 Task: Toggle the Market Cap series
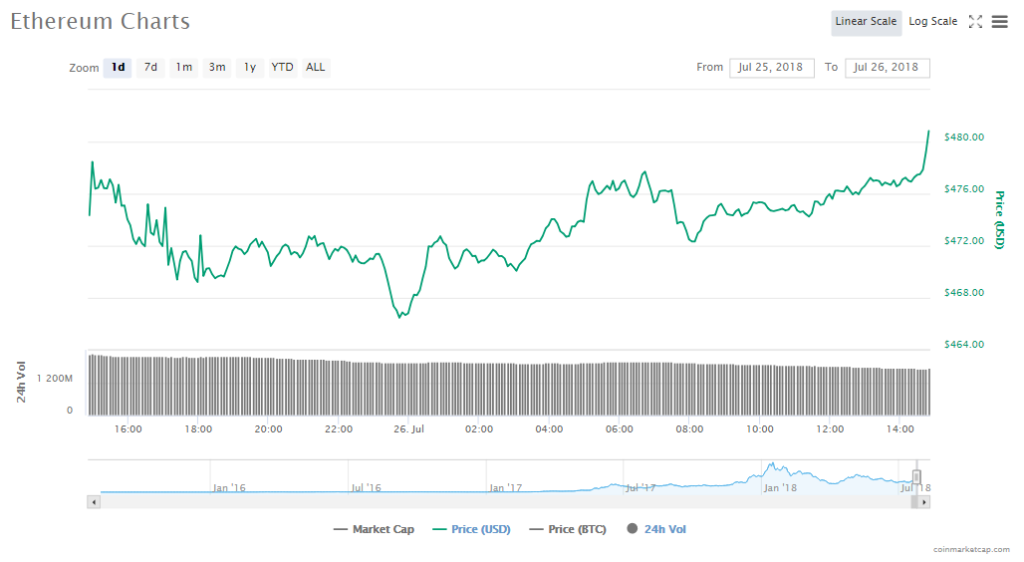[x=375, y=529]
